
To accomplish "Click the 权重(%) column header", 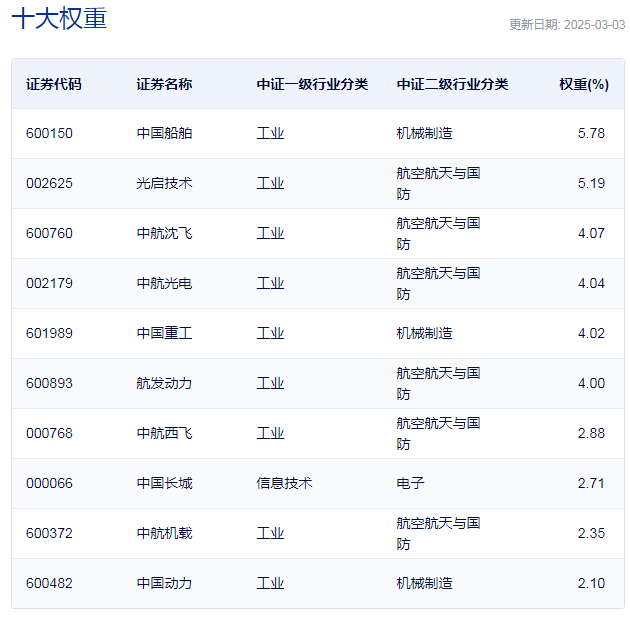I will [584, 84].
